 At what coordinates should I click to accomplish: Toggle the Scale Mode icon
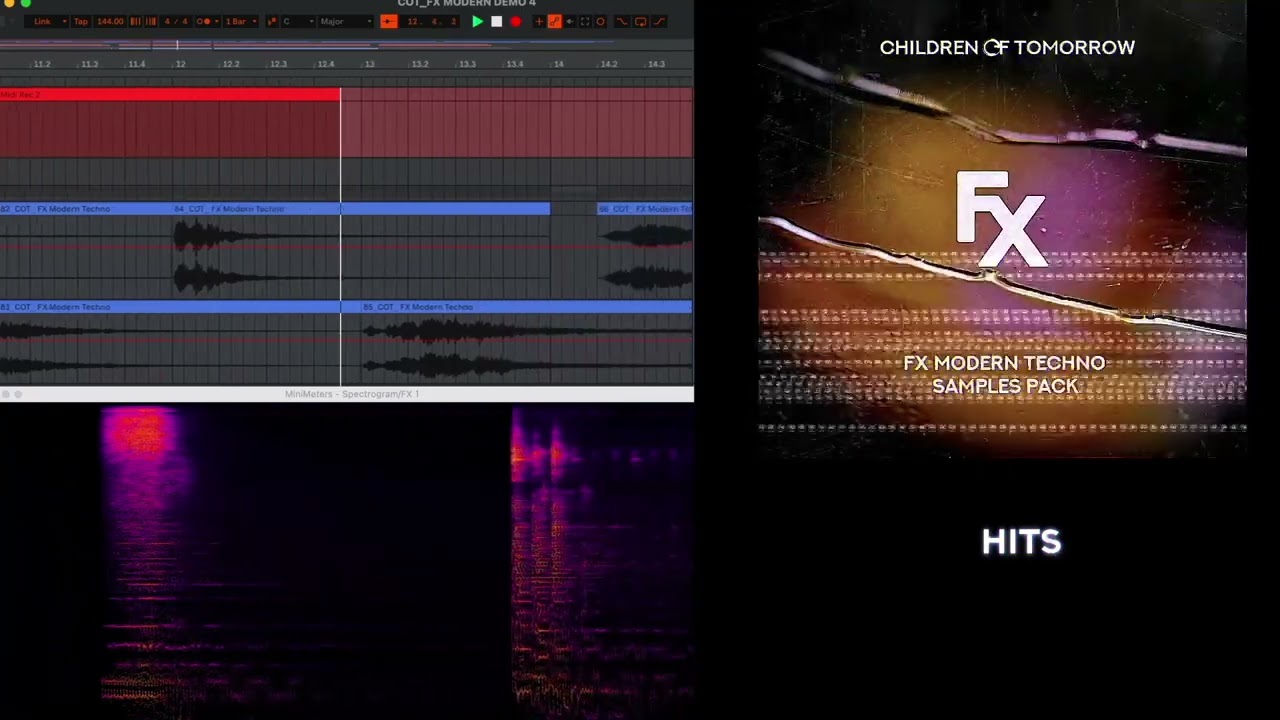click(x=271, y=21)
